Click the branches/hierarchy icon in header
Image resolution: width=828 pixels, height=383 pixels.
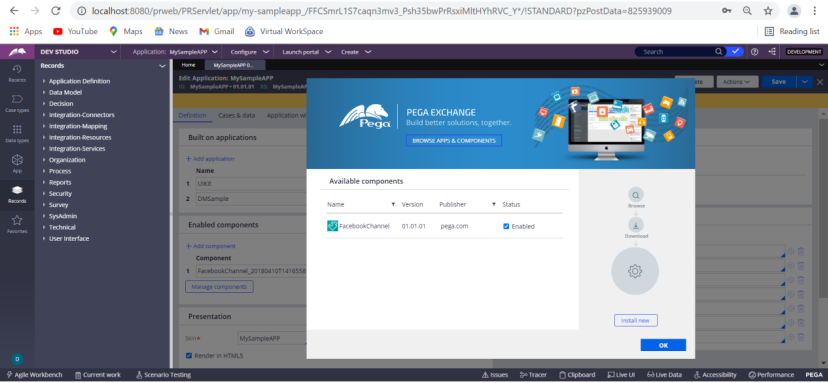click(x=773, y=52)
